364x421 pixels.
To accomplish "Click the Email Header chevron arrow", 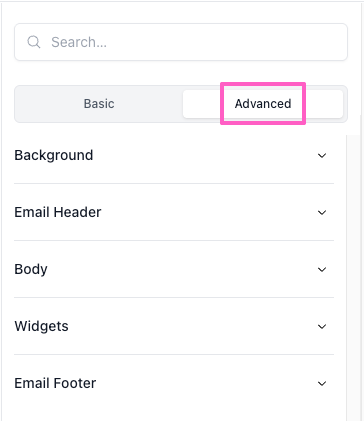I will (322, 212).
